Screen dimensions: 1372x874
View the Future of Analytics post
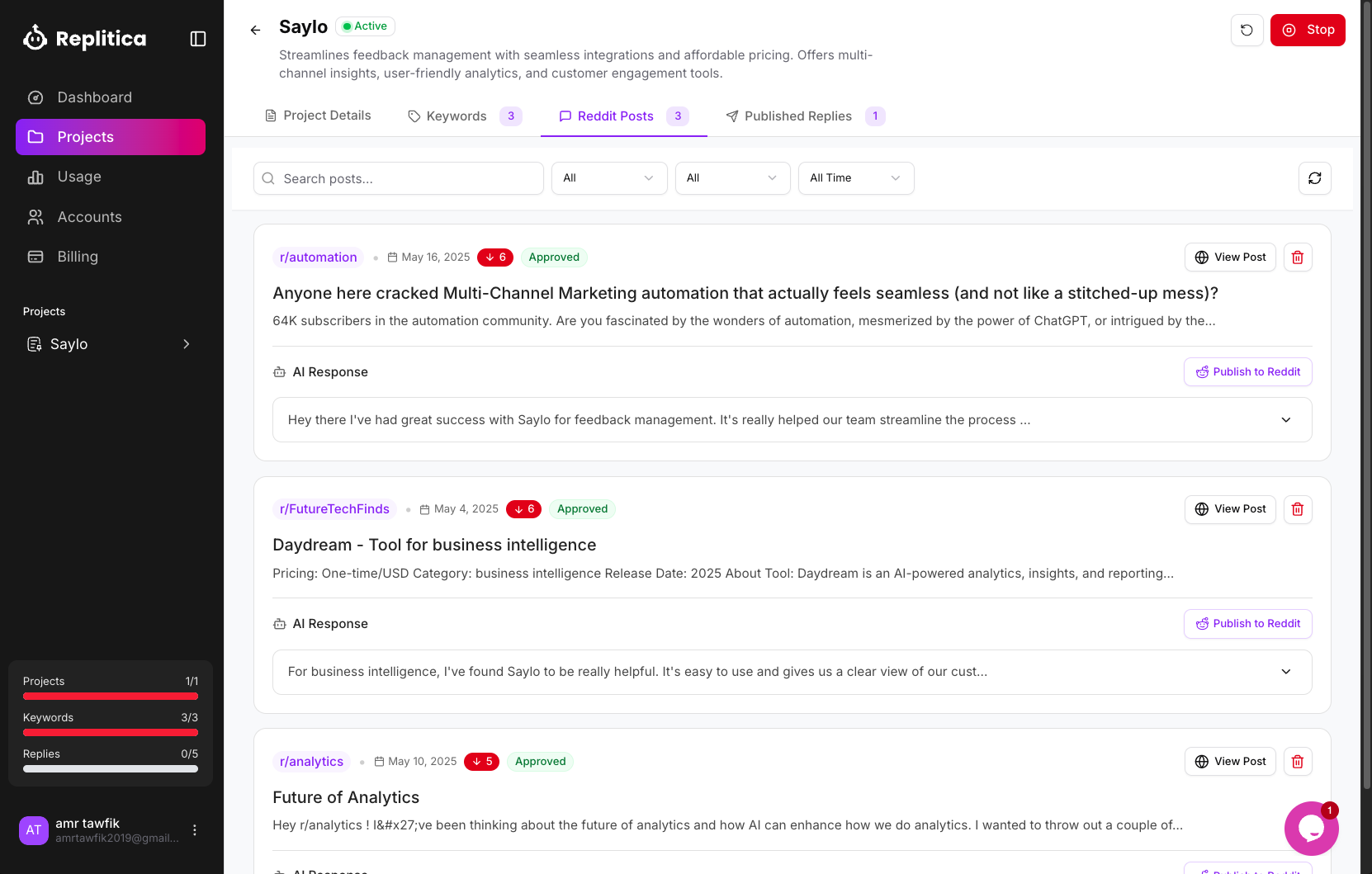(1230, 762)
